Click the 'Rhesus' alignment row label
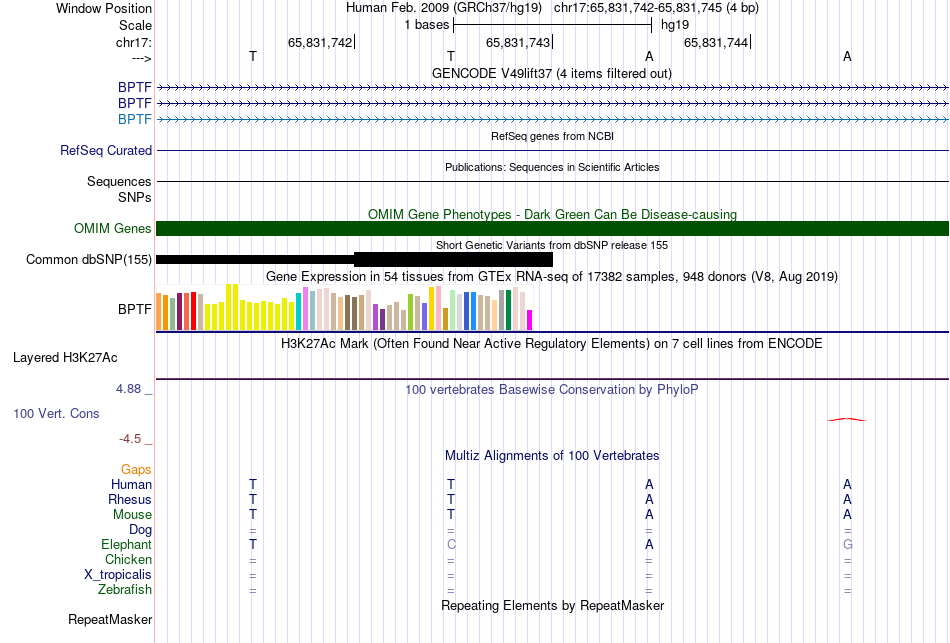The image size is (950, 643). (130, 499)
